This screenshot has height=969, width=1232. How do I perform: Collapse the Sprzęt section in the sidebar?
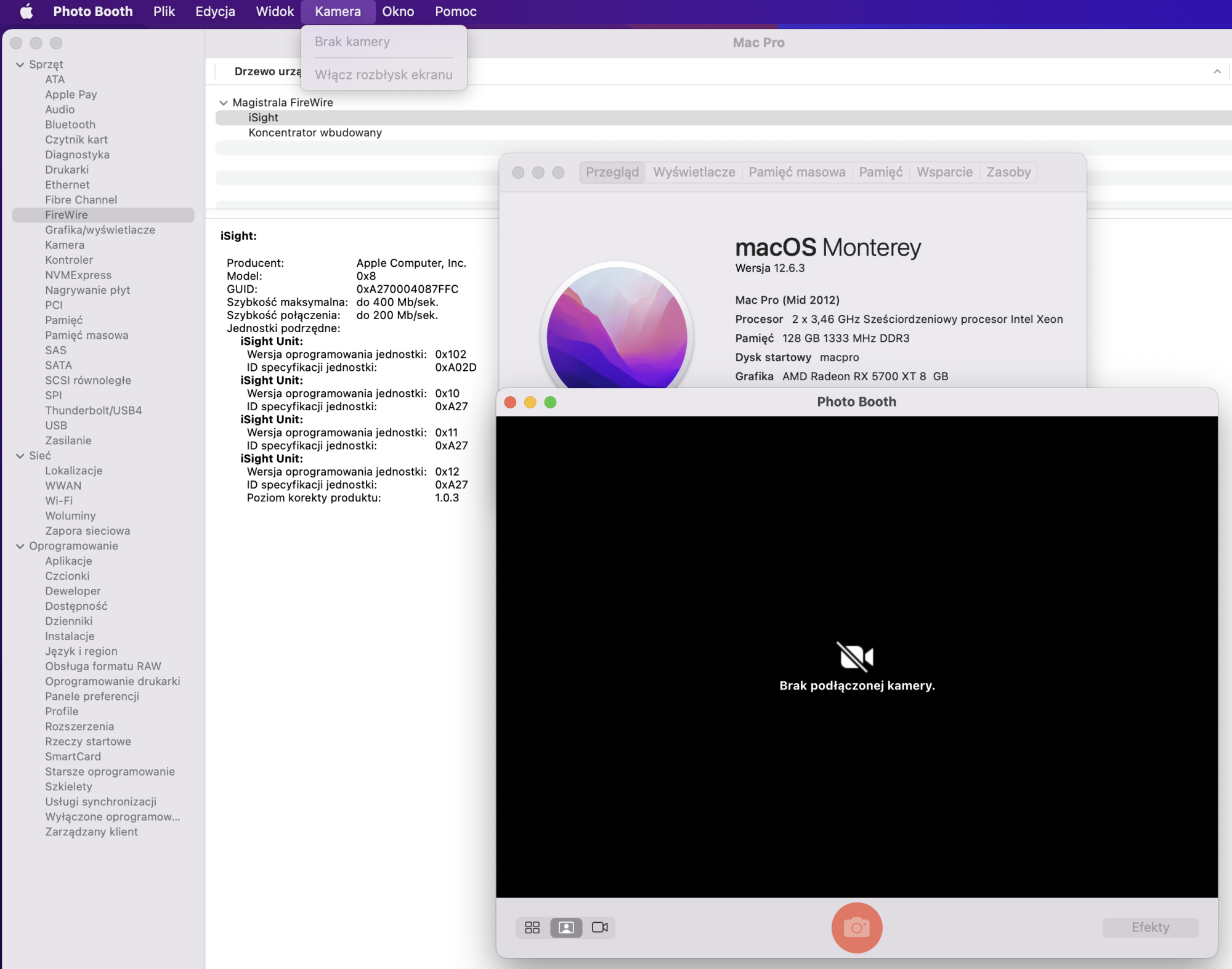(x=20, y=65)
